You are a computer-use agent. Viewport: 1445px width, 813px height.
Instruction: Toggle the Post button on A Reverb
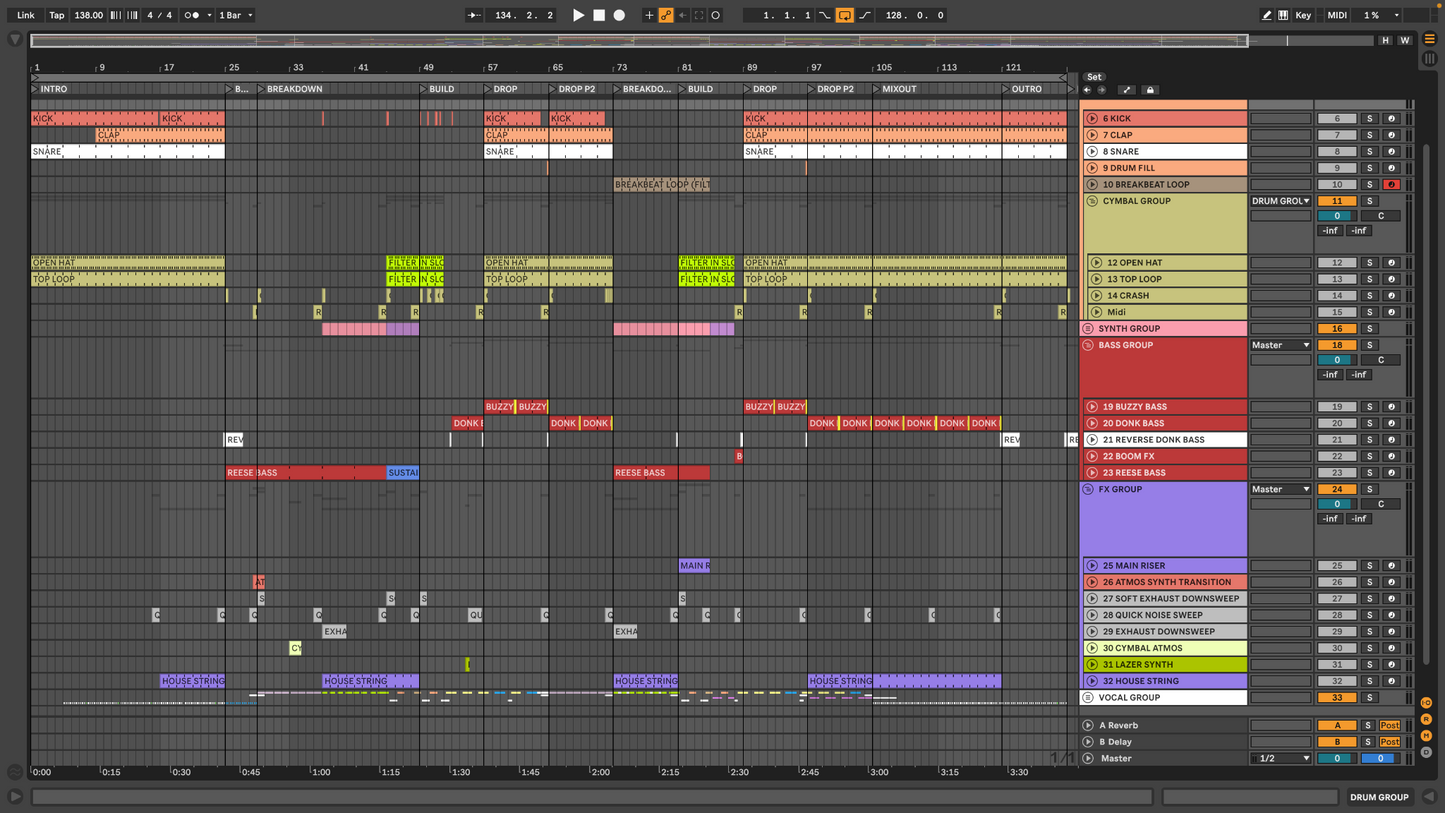pyautogui.click(x=1389, y=726)
